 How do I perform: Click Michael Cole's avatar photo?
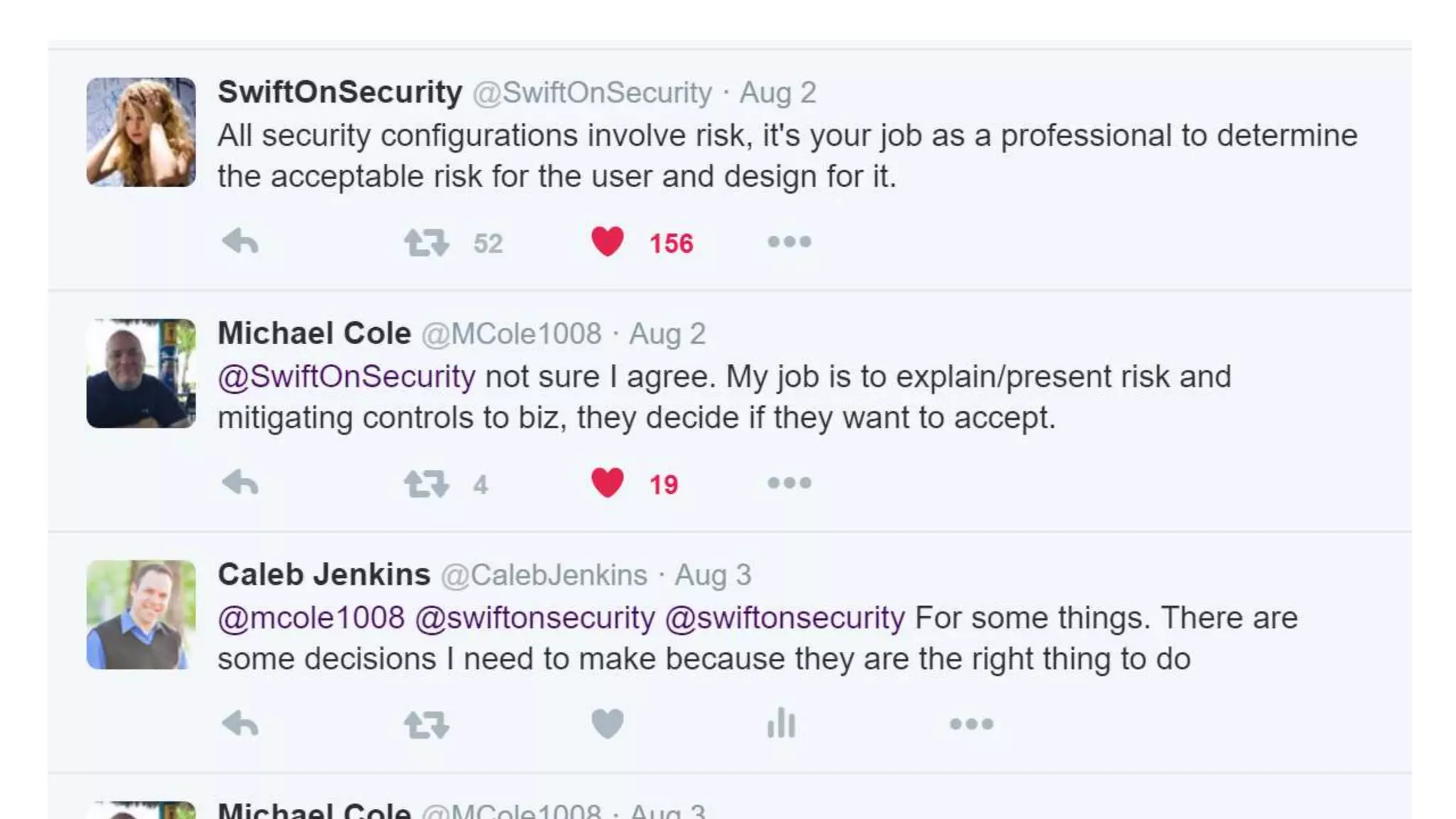click(x=141, y=373)
